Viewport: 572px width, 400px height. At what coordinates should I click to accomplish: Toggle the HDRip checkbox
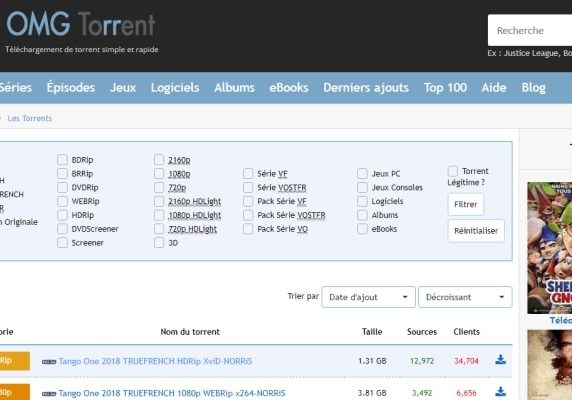[x=62, y=215]
